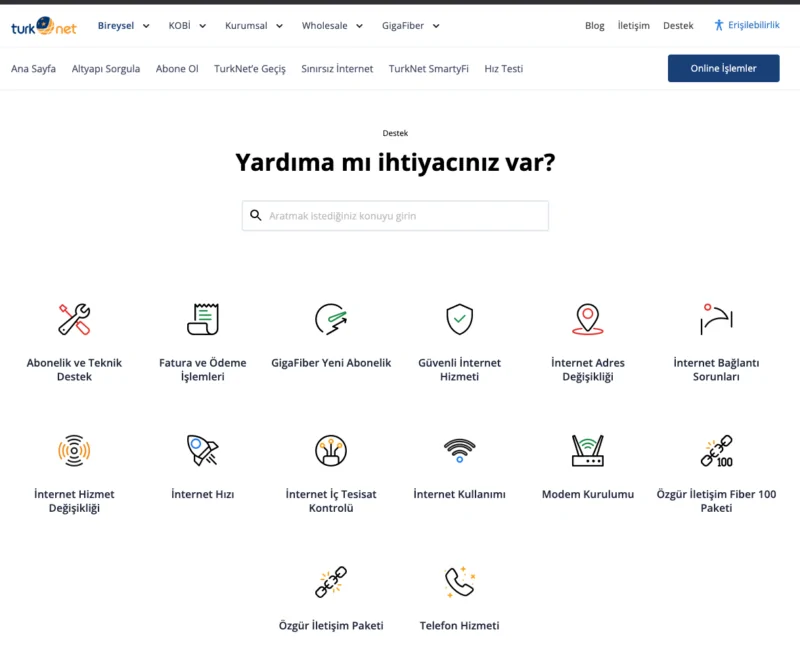The height and width of the screenshot is (659, 800).
Task: Click İnternet Adres Değişikliği location pin icon
Action: (588, 319)
